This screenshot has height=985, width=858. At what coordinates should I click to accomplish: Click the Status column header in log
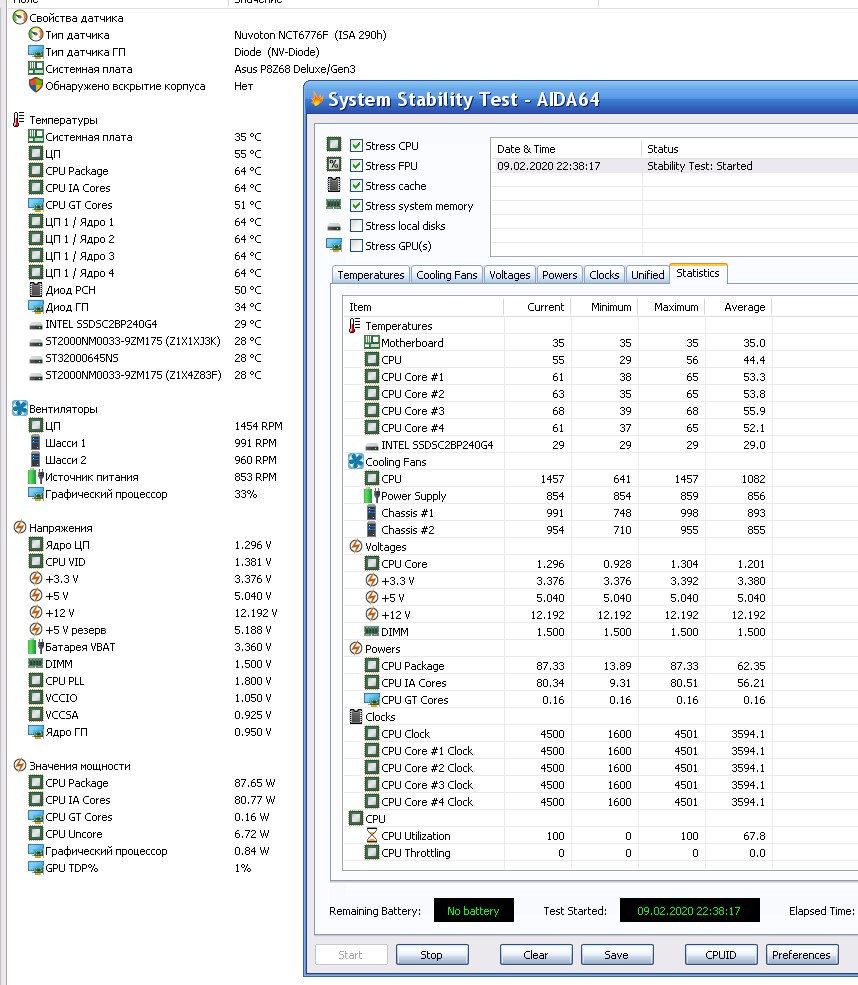(x=750, y=149)
